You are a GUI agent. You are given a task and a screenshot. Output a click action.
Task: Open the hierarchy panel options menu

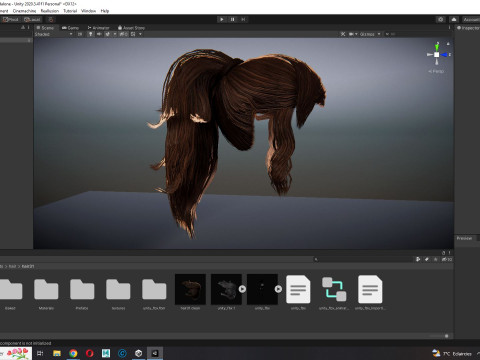coord(29,28)
